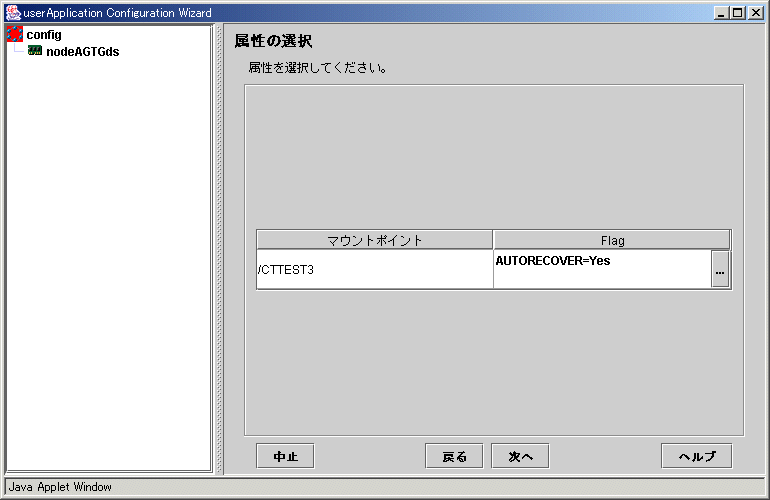Close the wizard window

click(x=756, y=13)
